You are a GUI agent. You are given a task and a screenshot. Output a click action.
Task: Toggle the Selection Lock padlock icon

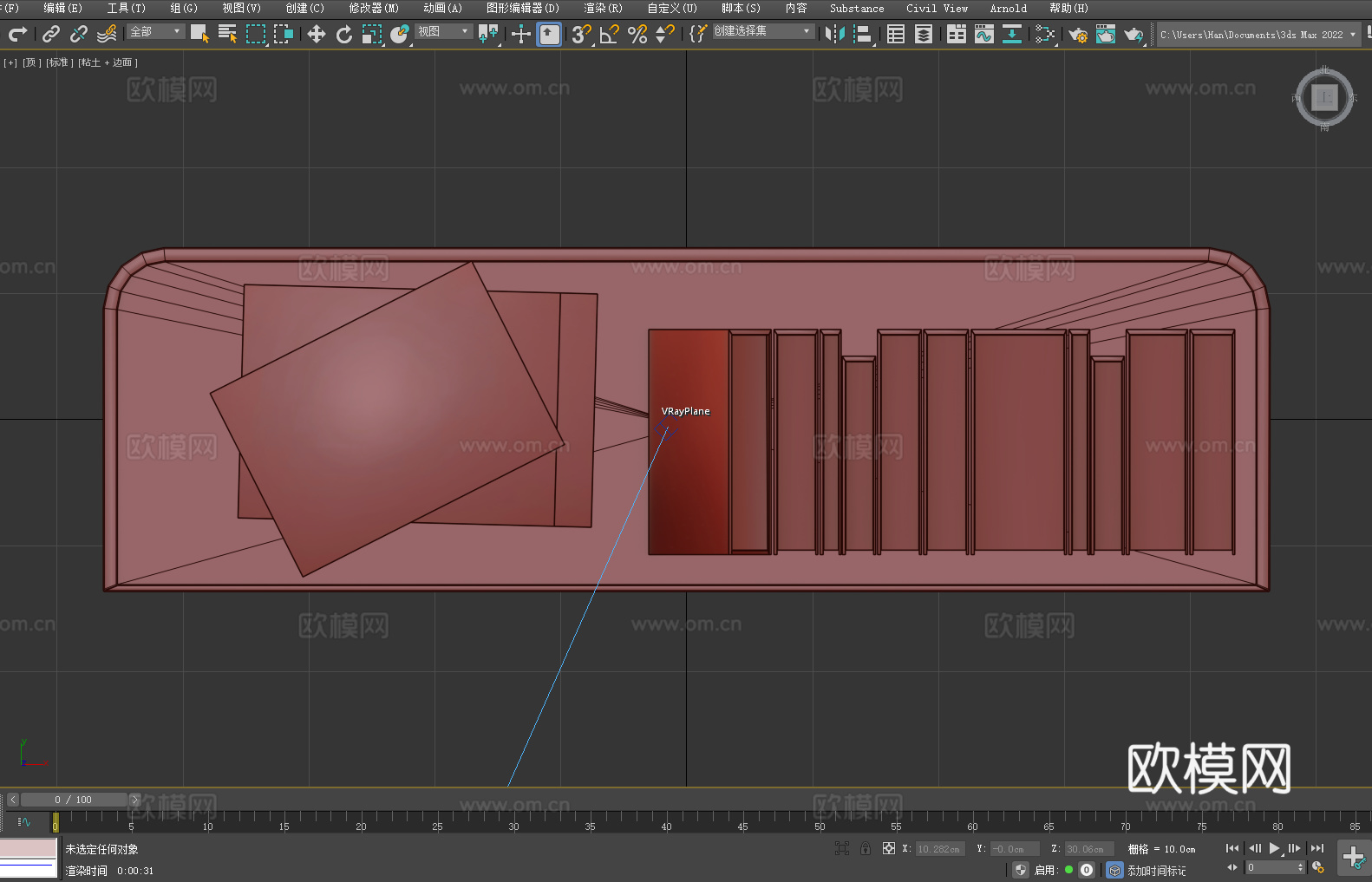(866, 848)
